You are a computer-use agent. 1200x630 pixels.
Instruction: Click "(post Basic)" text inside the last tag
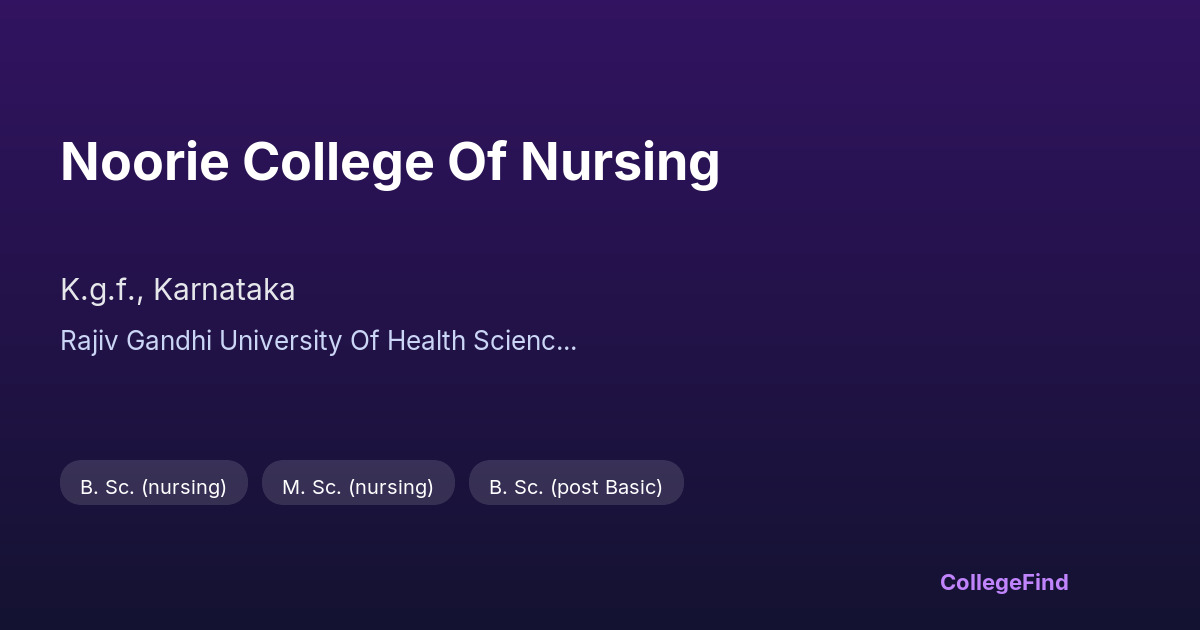606,486
